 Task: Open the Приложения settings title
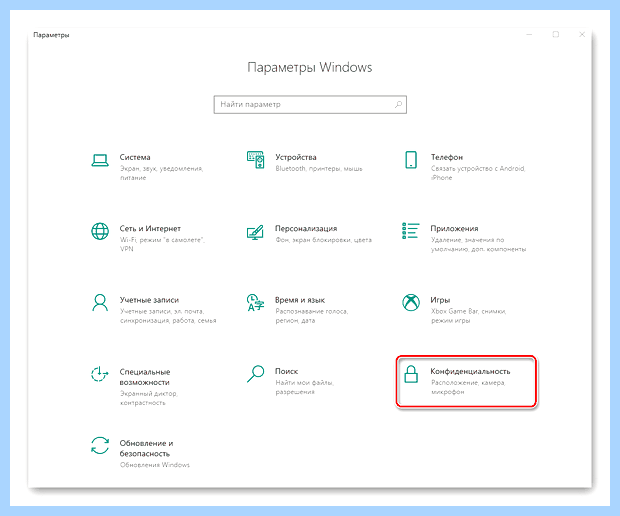454,229
